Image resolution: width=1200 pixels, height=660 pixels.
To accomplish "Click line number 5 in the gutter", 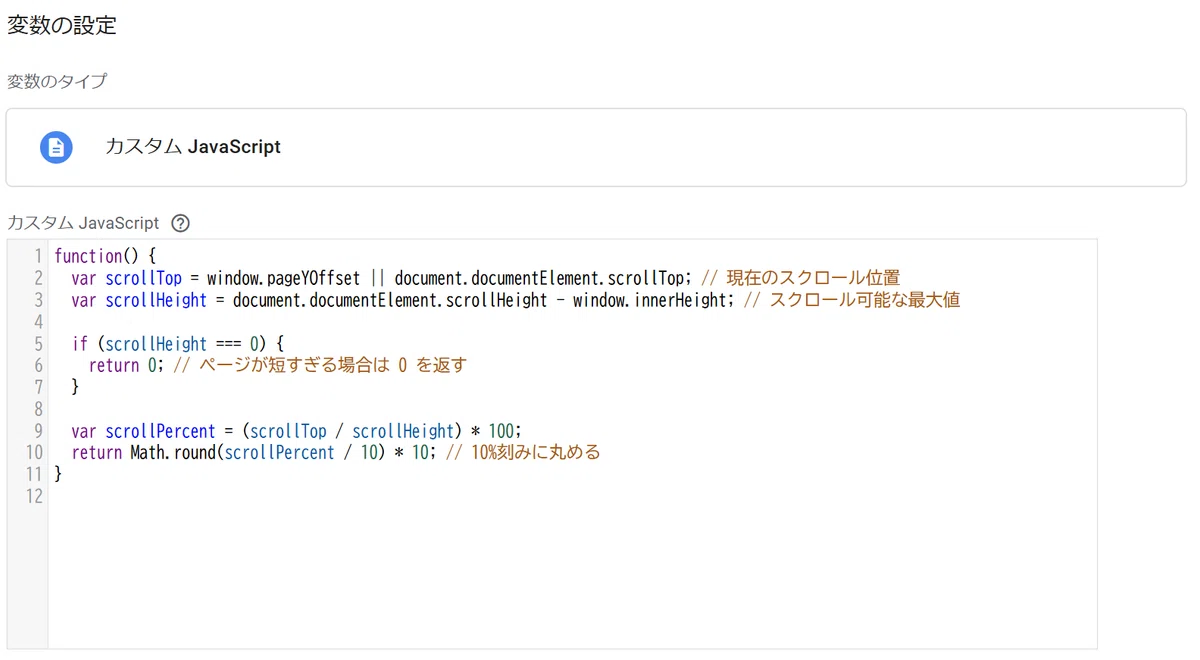I will point(38,344).
